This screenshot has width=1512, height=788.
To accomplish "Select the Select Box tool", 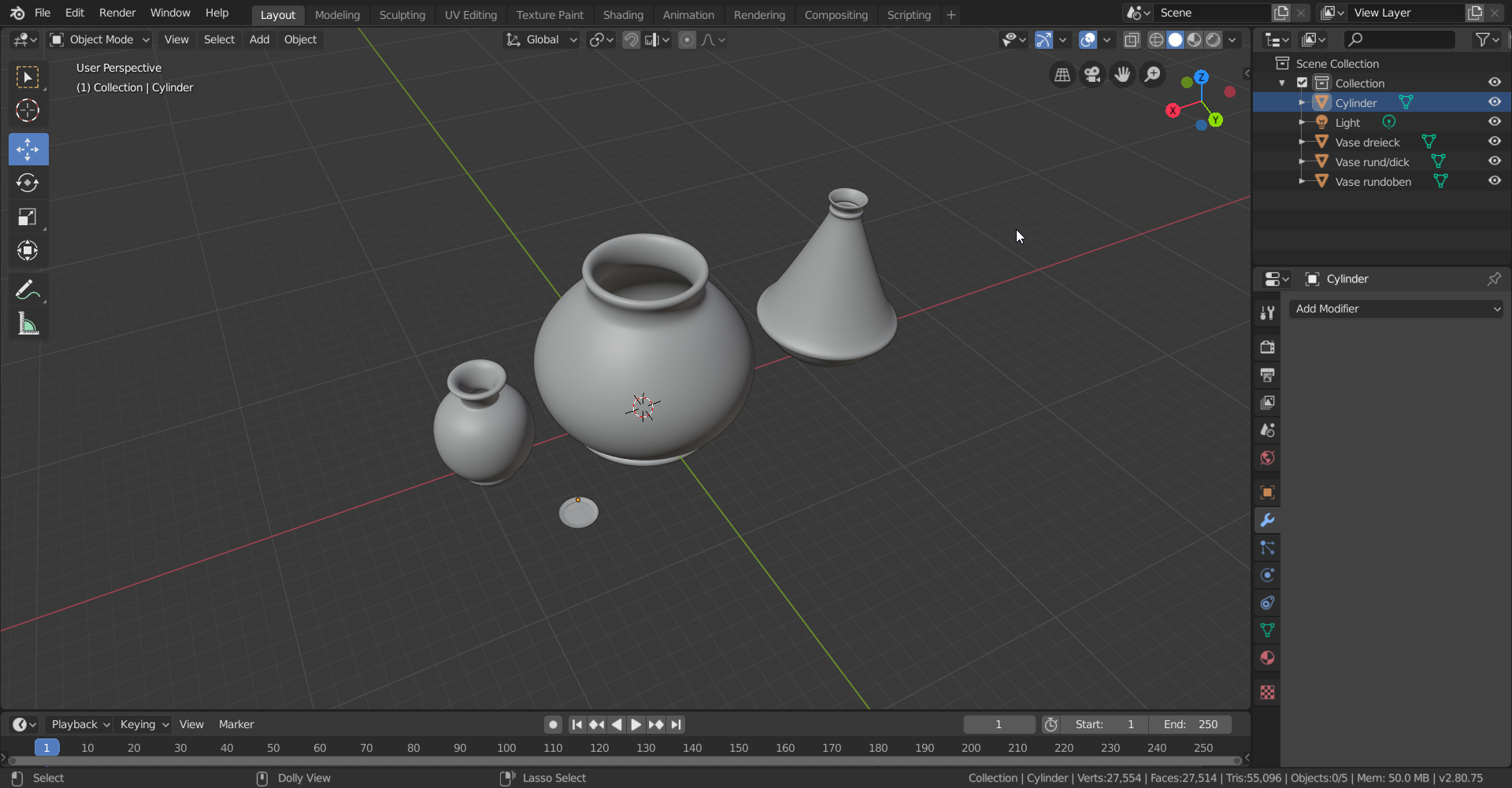I will [28, 77].
